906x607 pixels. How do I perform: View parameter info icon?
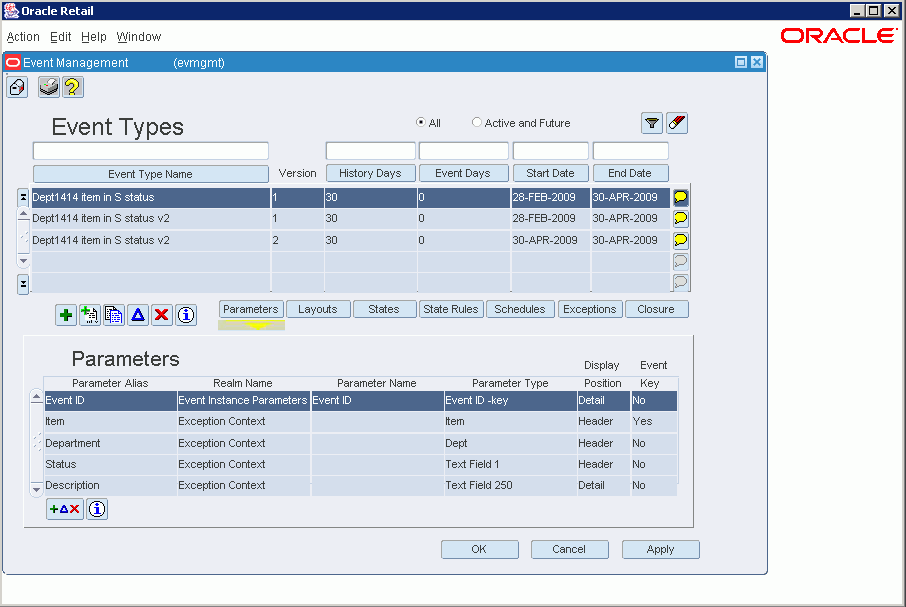tap(97, 509)
